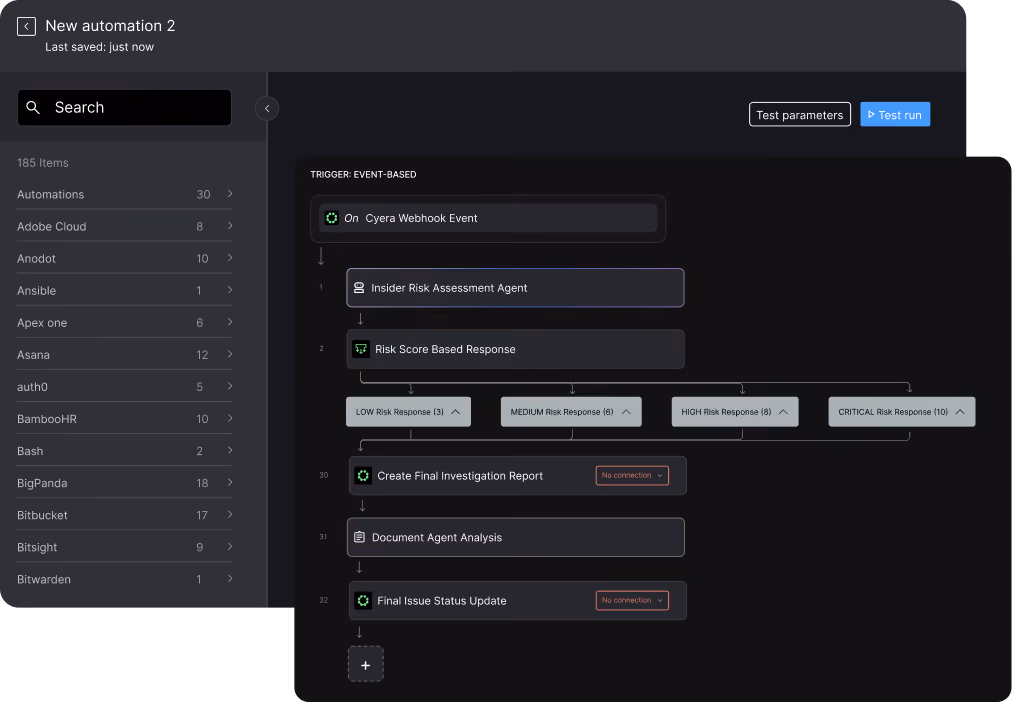Image resolution: width=1012 pixels, height=702 pixels.
Task: Collapse the MEDIUM Risk Response branch
Action: (x=626, y=412)
